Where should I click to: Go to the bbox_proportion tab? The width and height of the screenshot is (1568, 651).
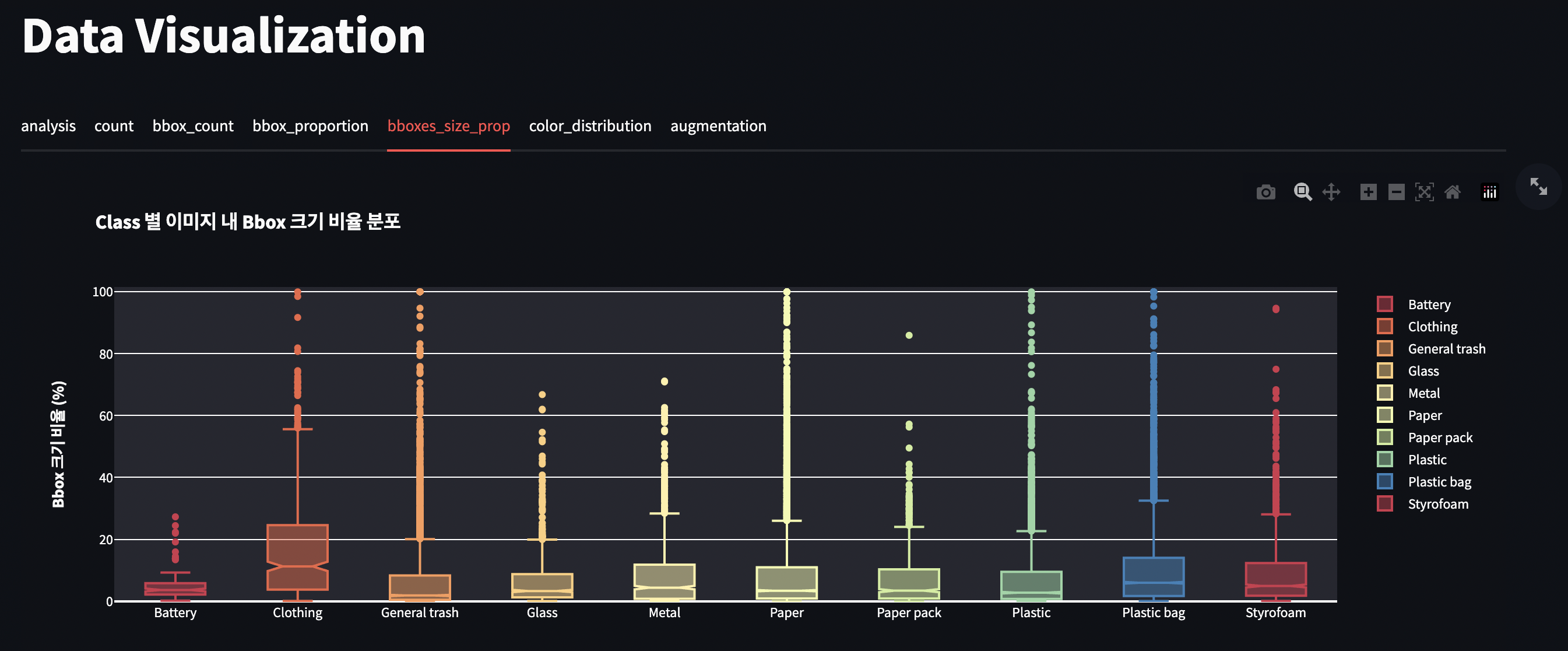point(311,126)
